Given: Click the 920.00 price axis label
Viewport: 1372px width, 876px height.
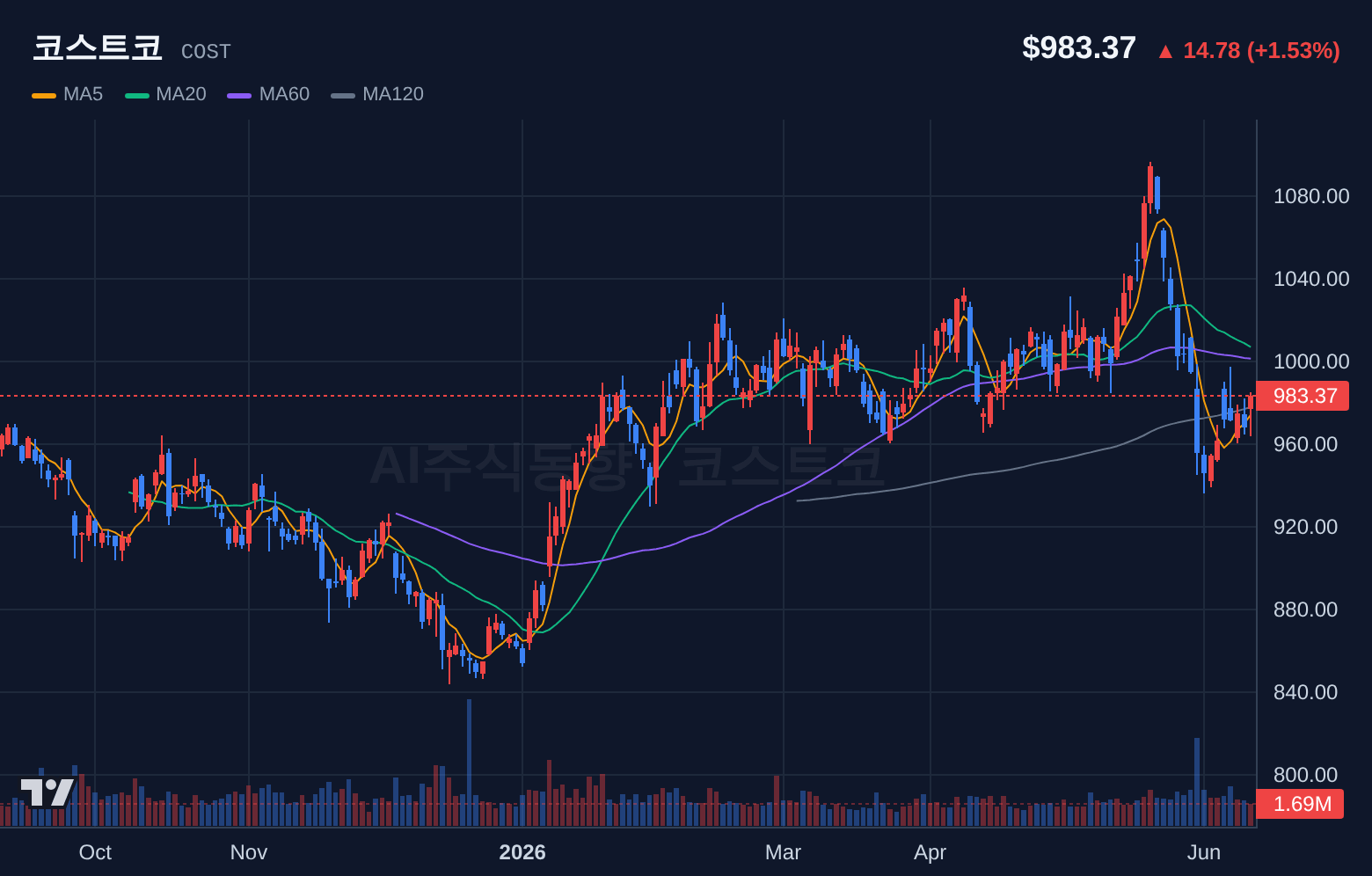Looking at the screenshot, I should click(1305, 527).
